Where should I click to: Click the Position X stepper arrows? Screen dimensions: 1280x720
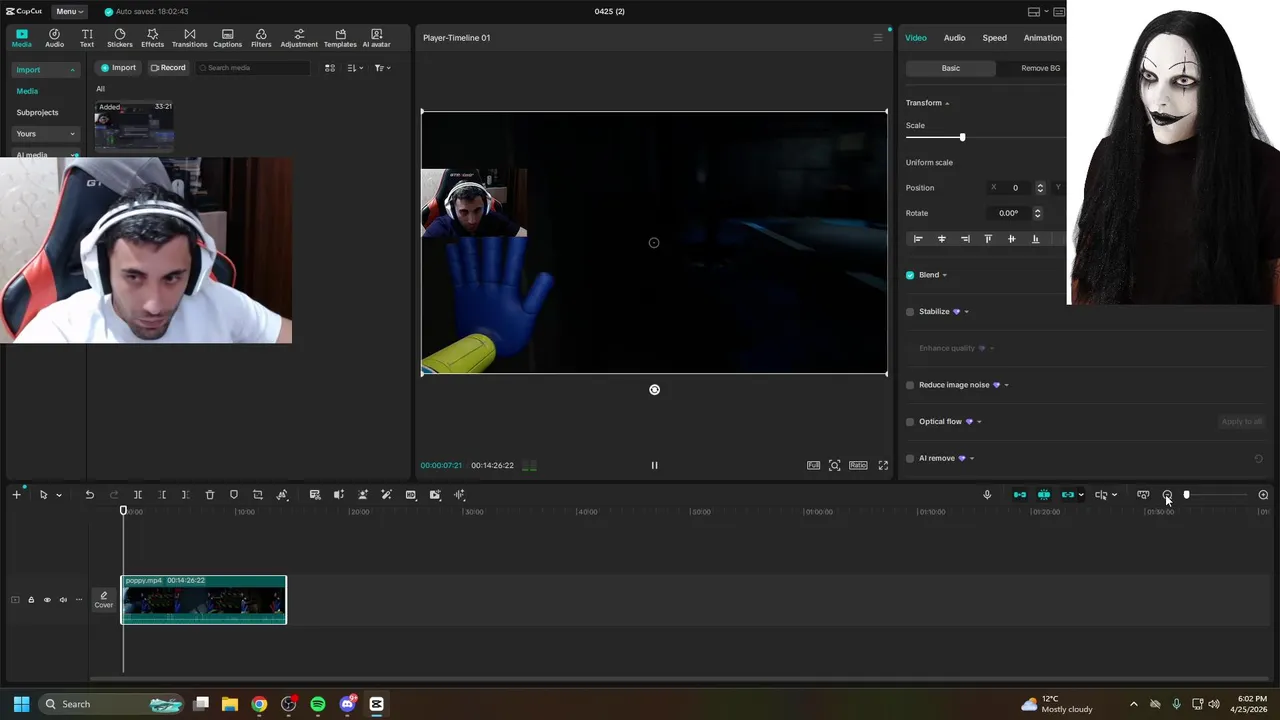pyautogui.click(x=1040, y=188)
